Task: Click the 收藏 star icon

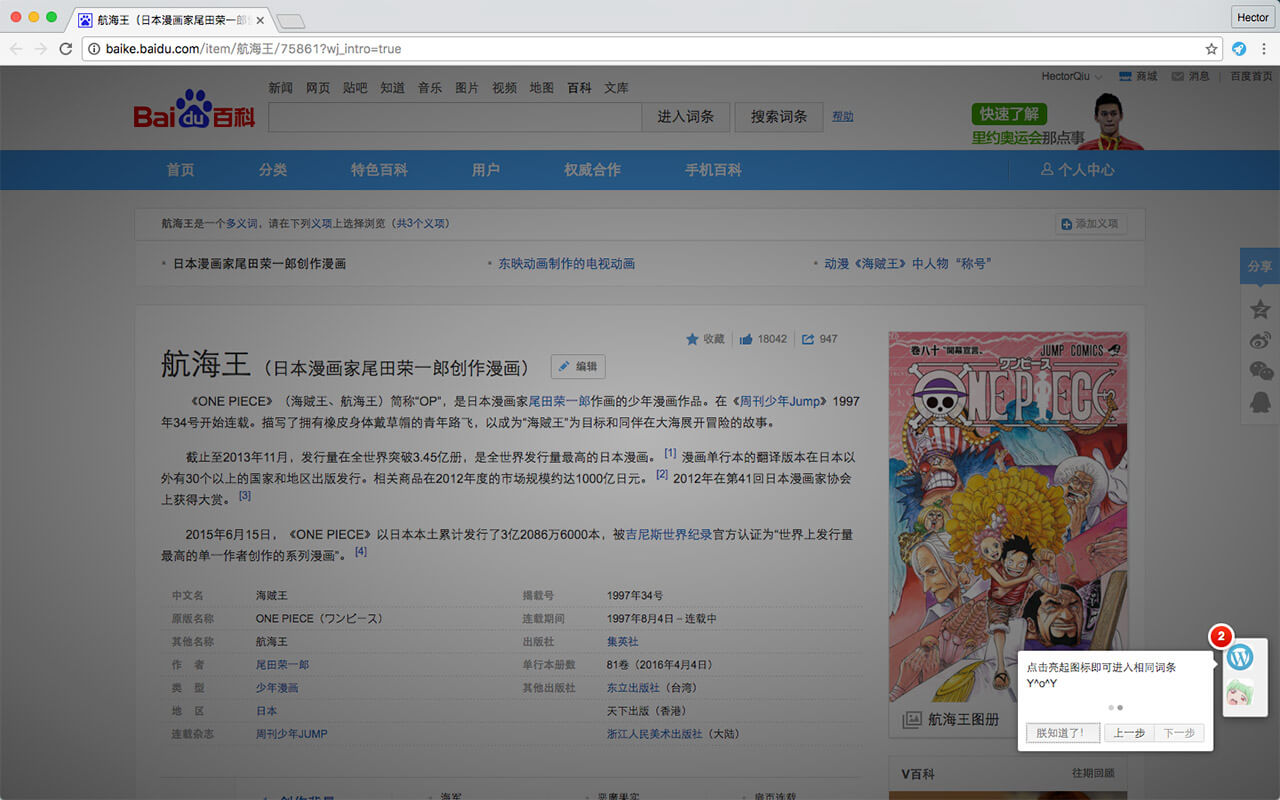Action: [x=692, y=339]
